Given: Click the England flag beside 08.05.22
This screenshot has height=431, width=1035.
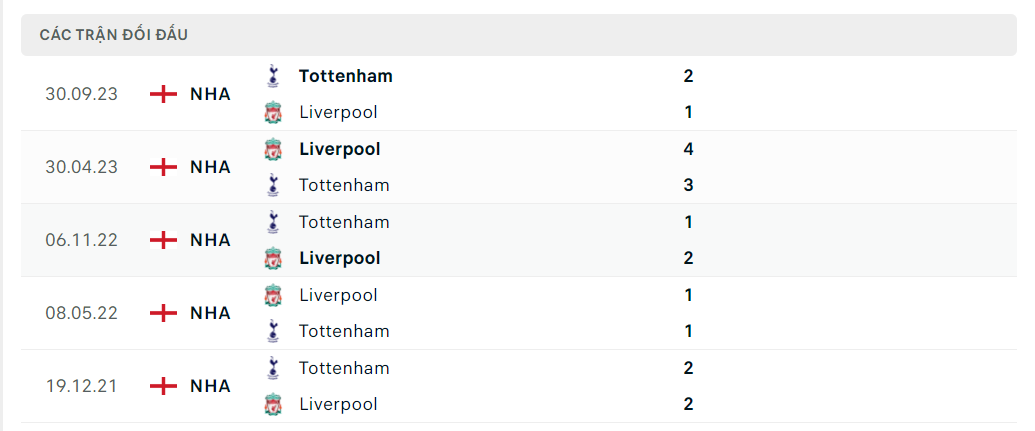Looking at the screenshot, I should pos(163,313).
